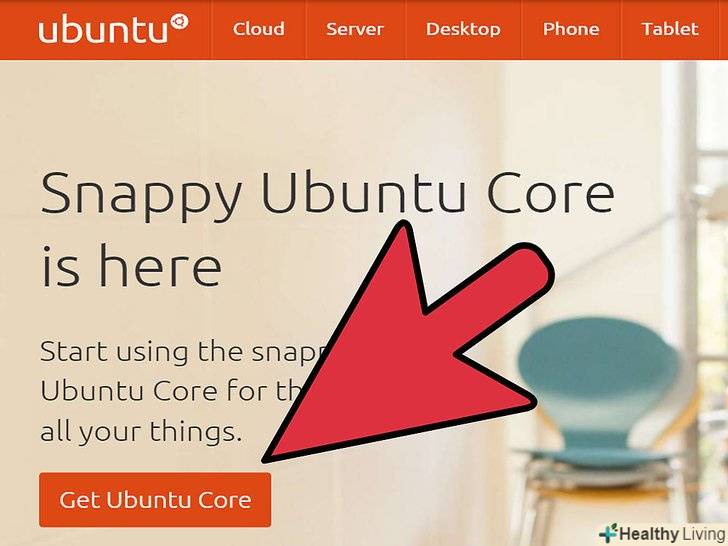Click the Snappy Ubuntu Core headline
This screenshot has height=546, width=728.
(328, 195)
